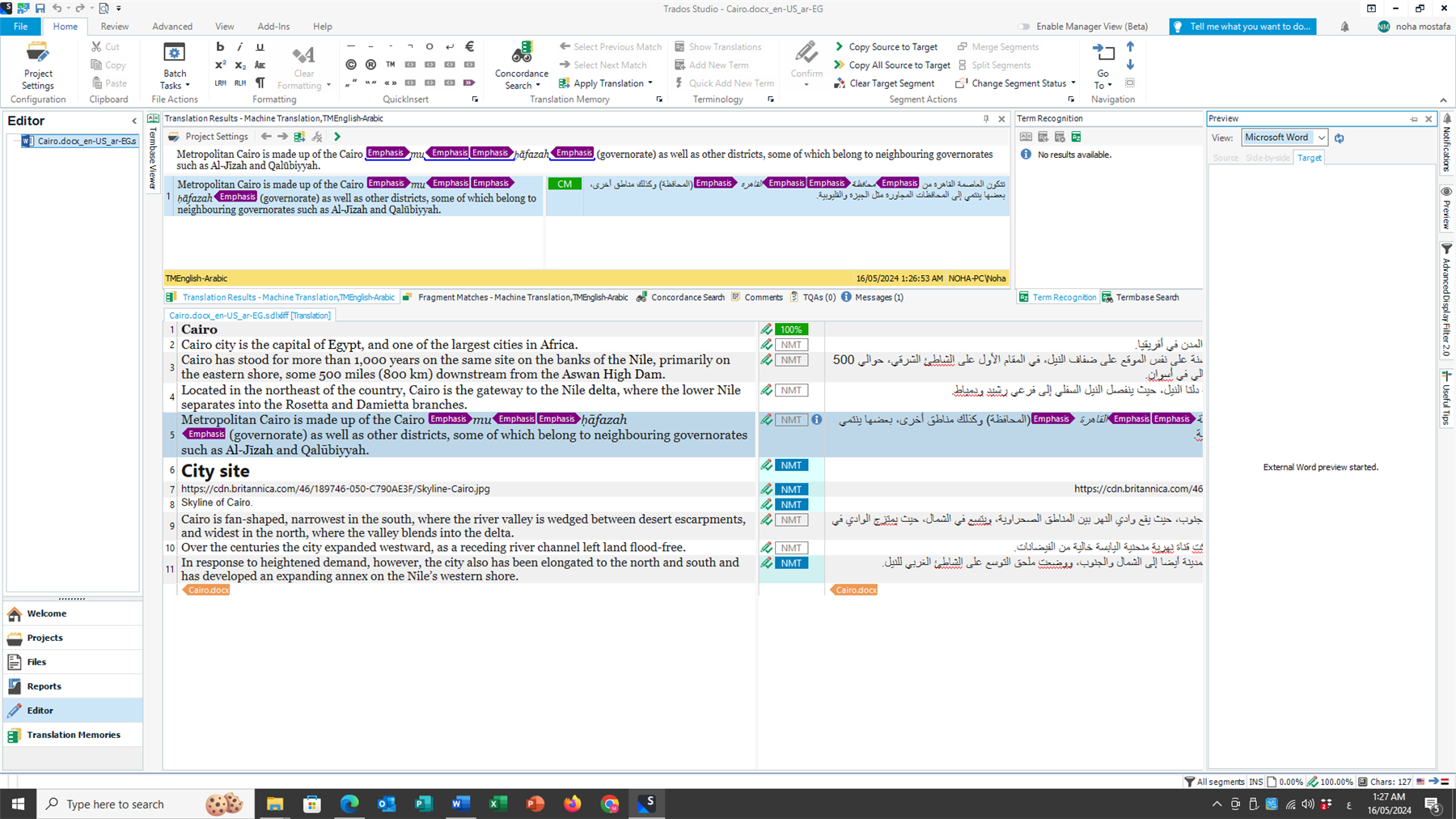The image size is (1456, 819).
Task: Open the Preview View combo box
Action: [x=1285, y=138]
